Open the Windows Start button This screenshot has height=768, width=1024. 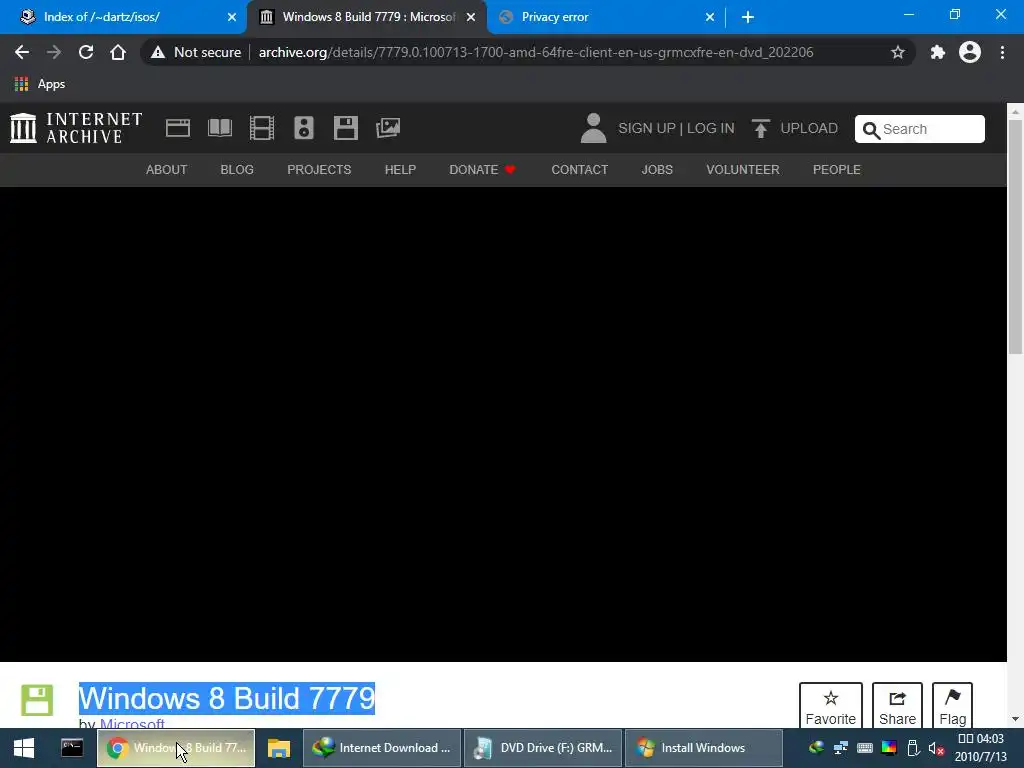[24, 748]
